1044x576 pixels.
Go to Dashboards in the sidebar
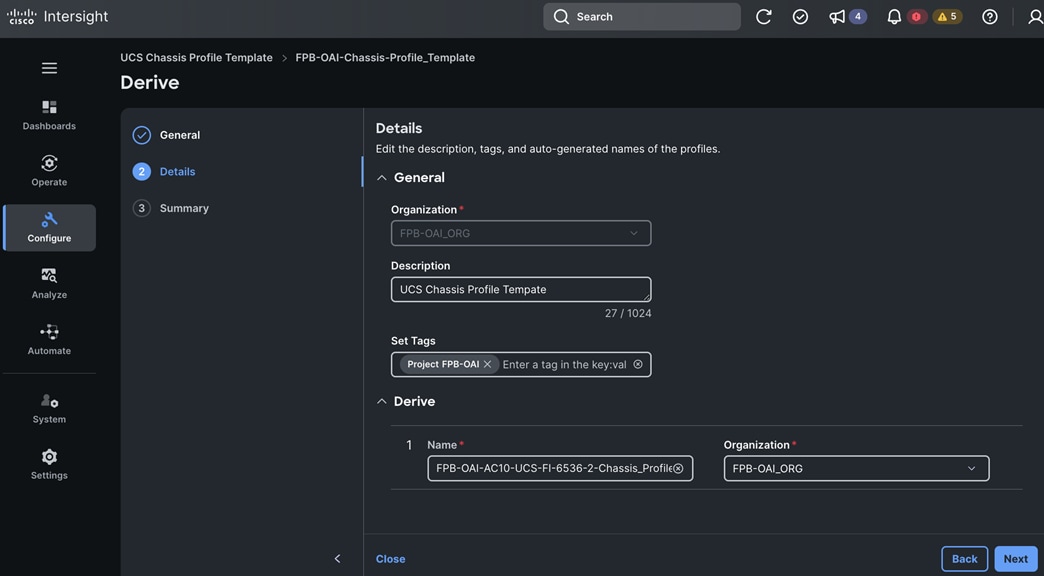click(49, 115)
